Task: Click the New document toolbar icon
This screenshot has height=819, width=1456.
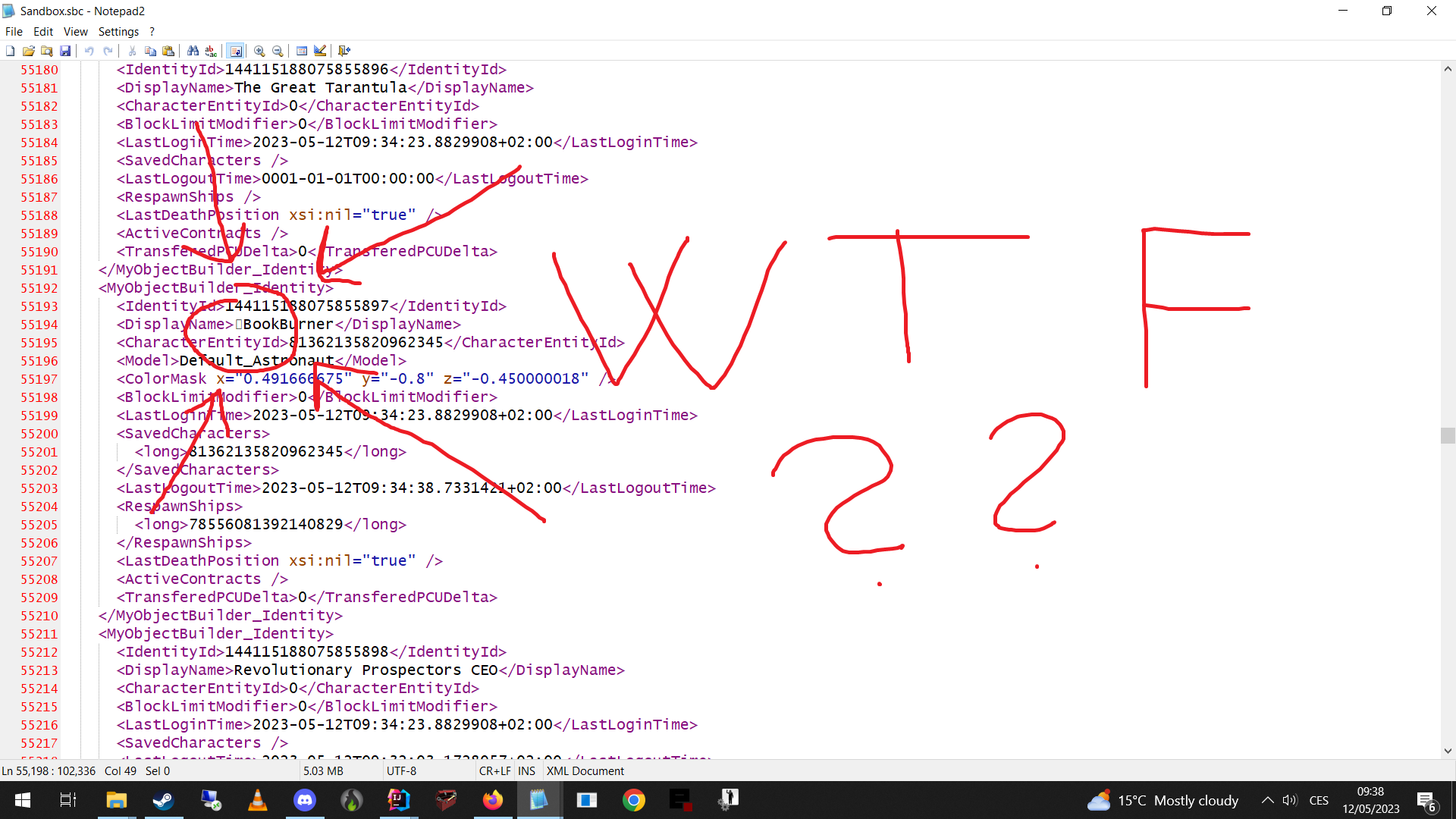Action: pos(10,51)
